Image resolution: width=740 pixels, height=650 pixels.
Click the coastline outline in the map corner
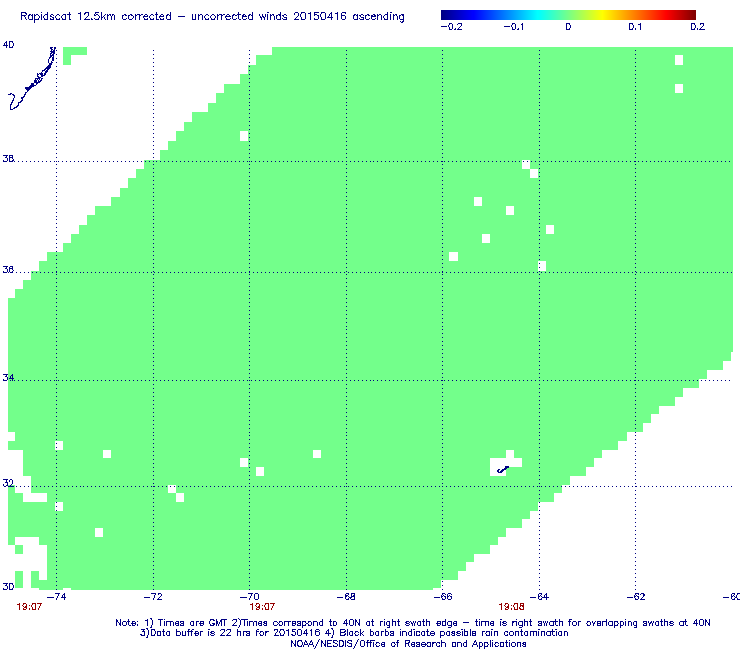pos(32,78)
